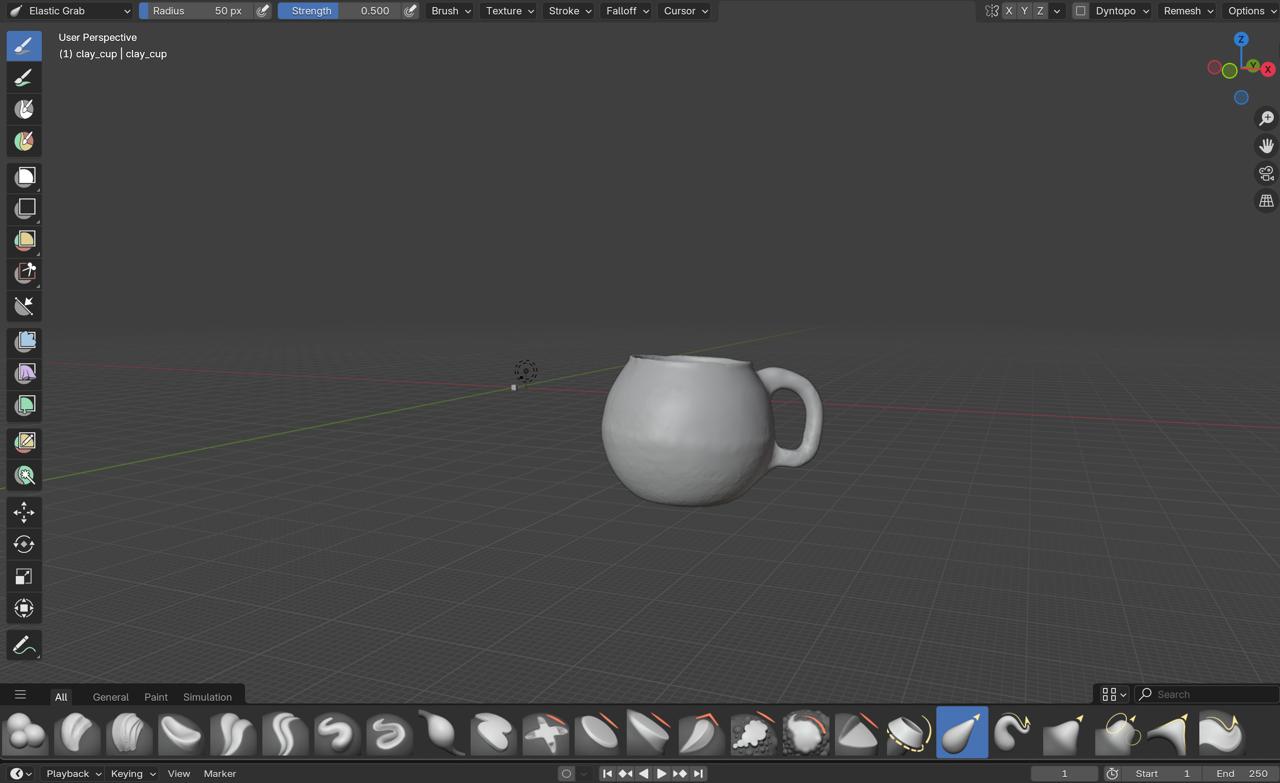
Task: Select the Box Face Set tool
Action: click(24, 240)
